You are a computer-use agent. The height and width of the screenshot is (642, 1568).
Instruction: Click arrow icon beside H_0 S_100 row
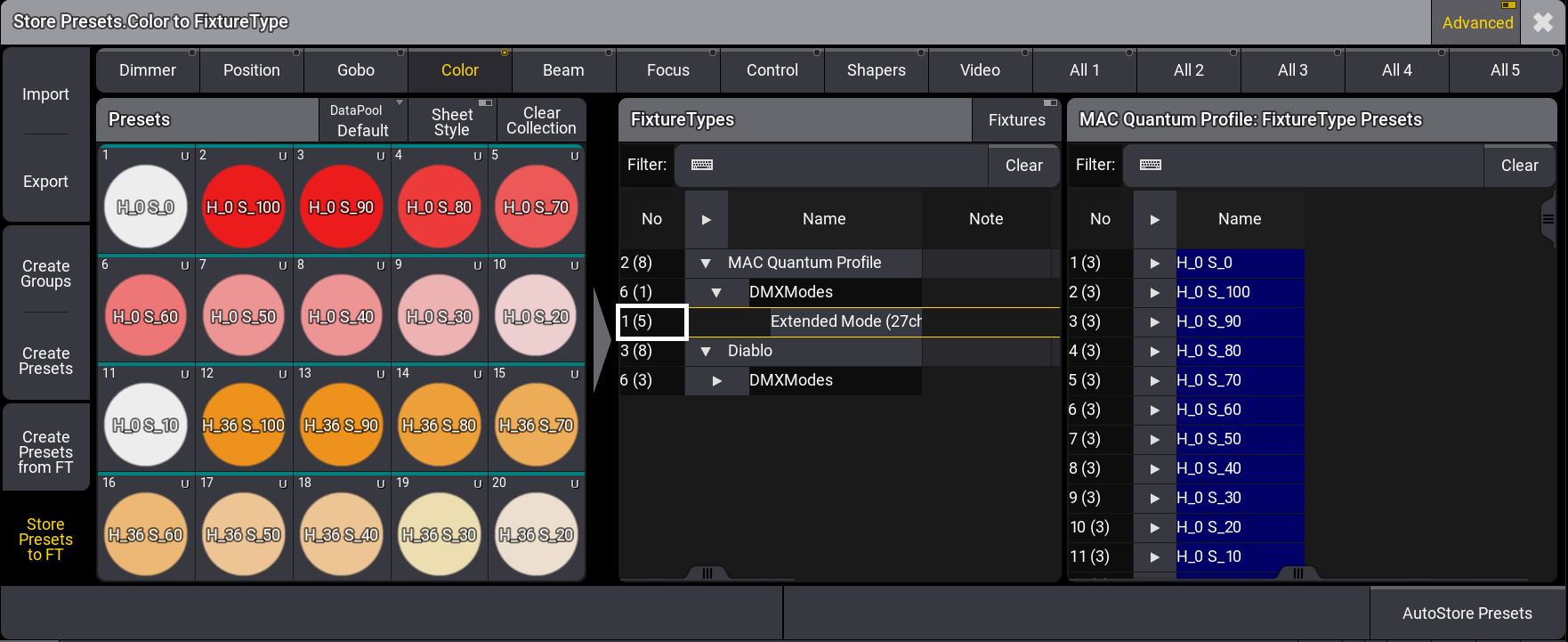1154,292
